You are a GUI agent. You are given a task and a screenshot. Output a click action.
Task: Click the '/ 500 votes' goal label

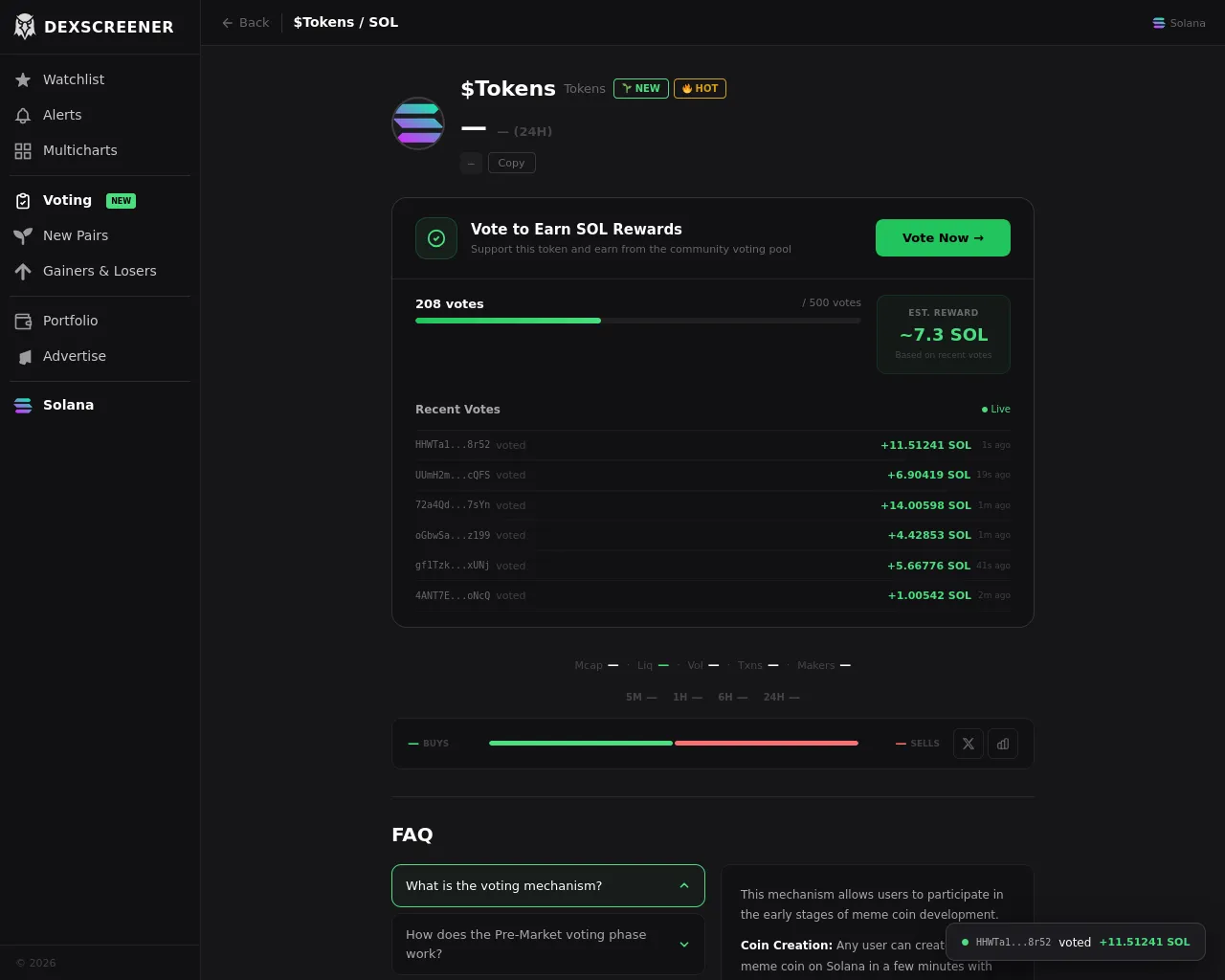click(x=832, y=302)
